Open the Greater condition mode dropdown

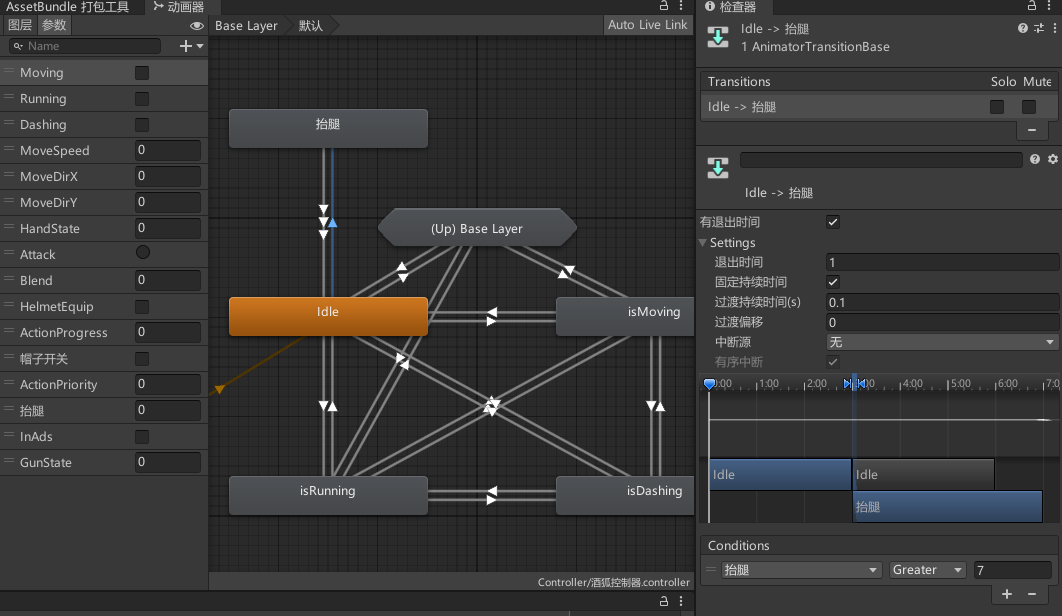[x=927, y=570]
